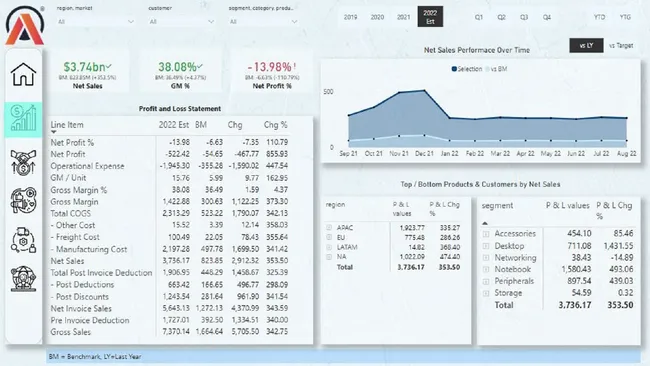Image resolution: width=650 pixels, height=366 pixels.
Task: Expand the Networking segment row
Action: tap(485, 258)
